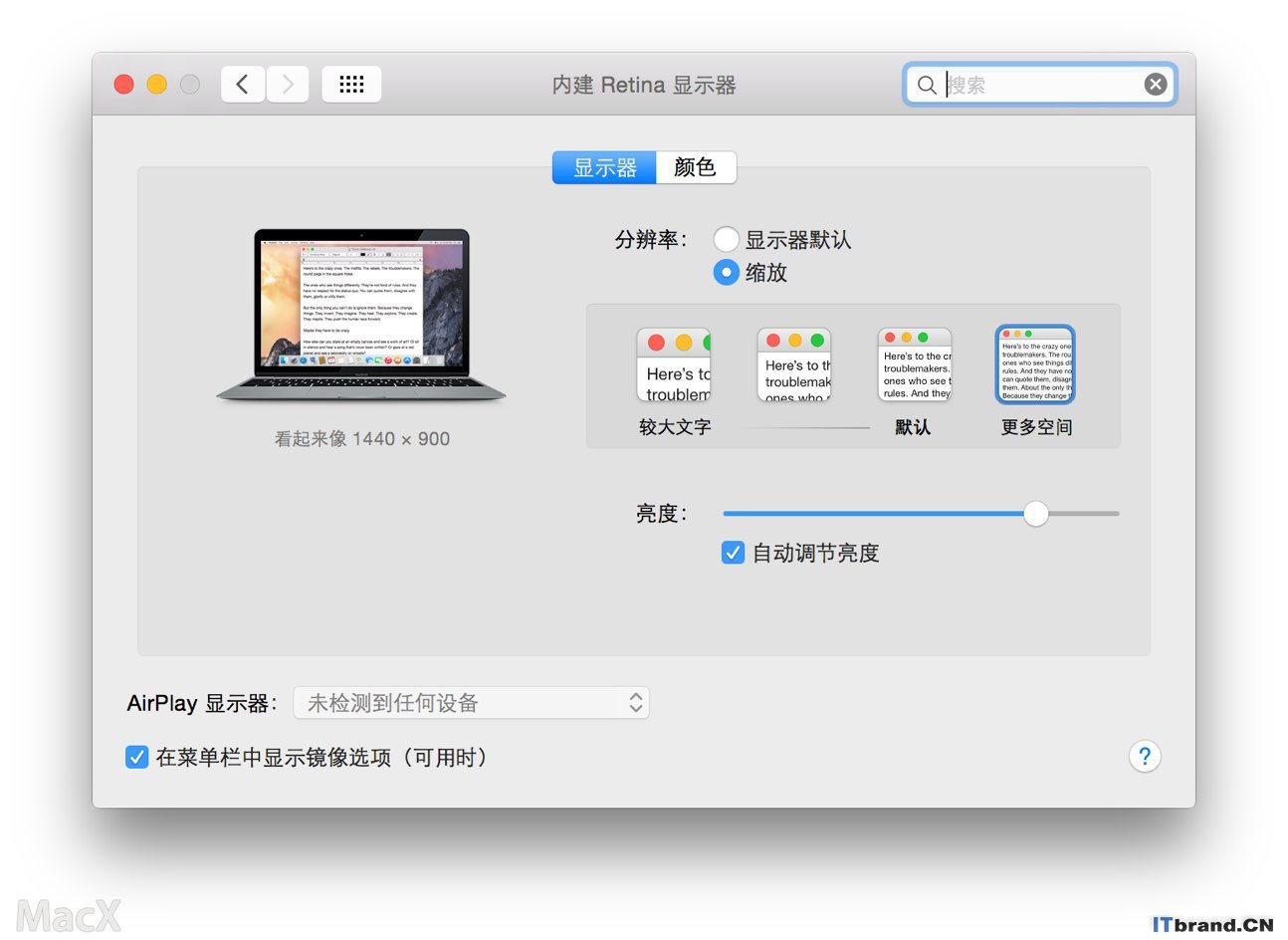The image size is (1288, 940).
Task: Switch to the 显示器 tab
Action: (x=604, y=167)
